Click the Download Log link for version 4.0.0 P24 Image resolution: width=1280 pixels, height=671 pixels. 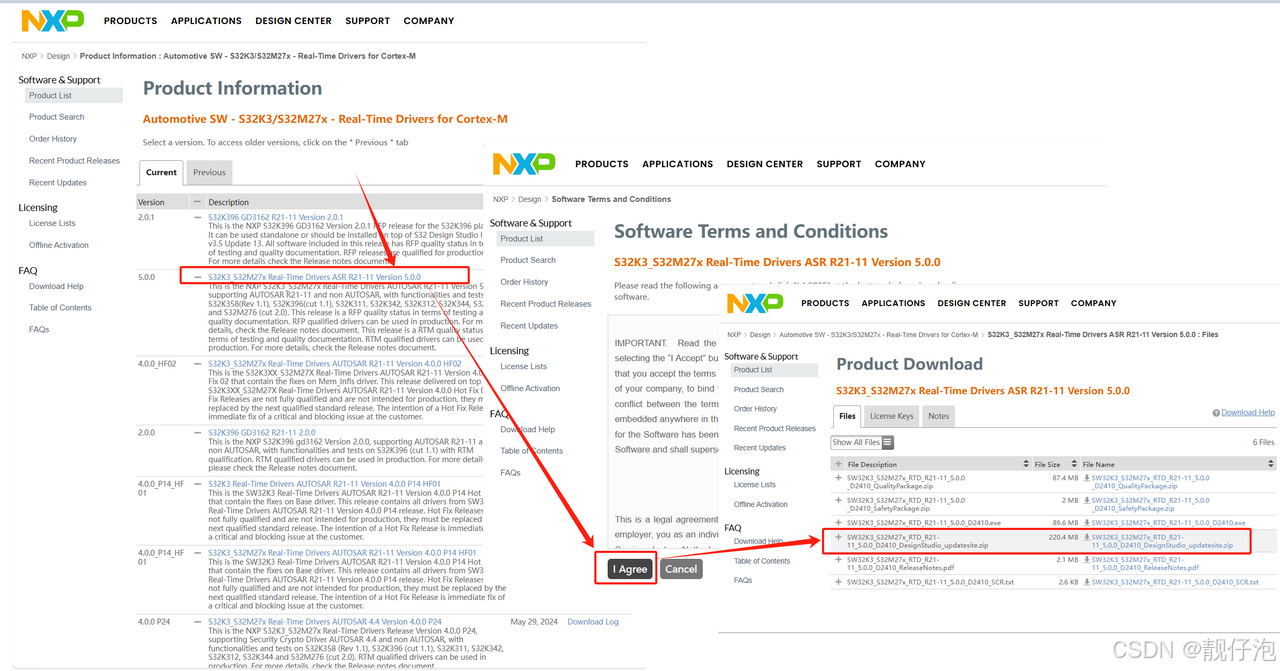coord(595,621)
